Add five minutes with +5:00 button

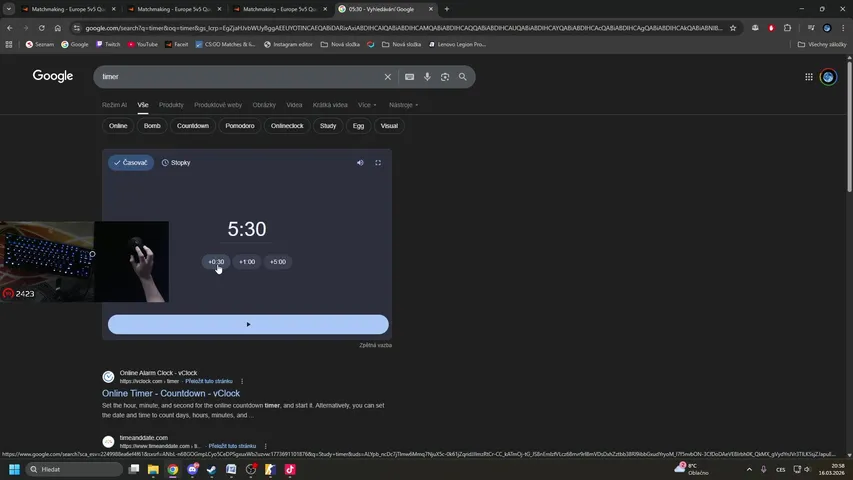pos(278,262)
